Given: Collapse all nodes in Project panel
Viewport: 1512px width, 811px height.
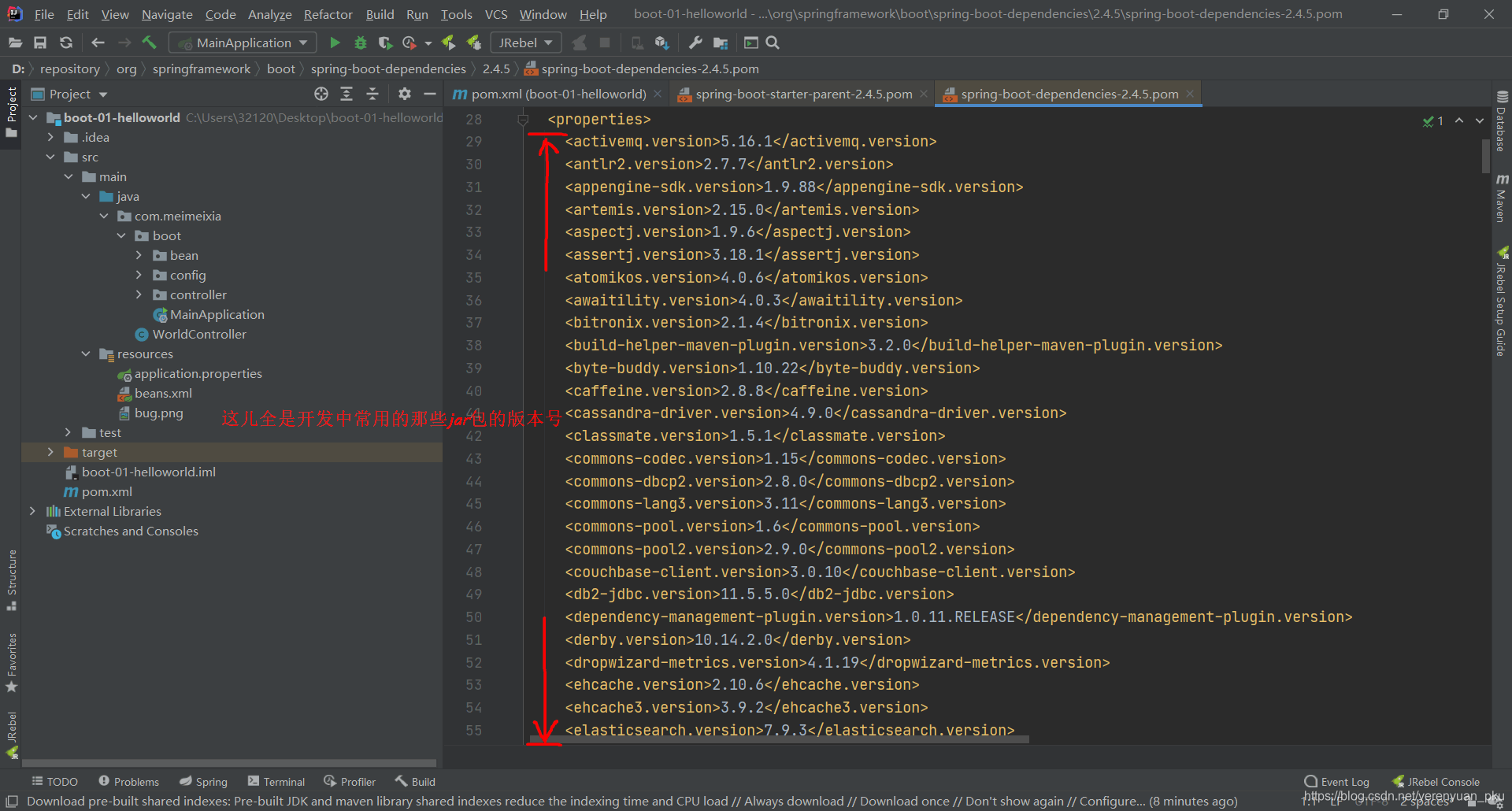Looking at the screenshot, I should tap(372, 94).
